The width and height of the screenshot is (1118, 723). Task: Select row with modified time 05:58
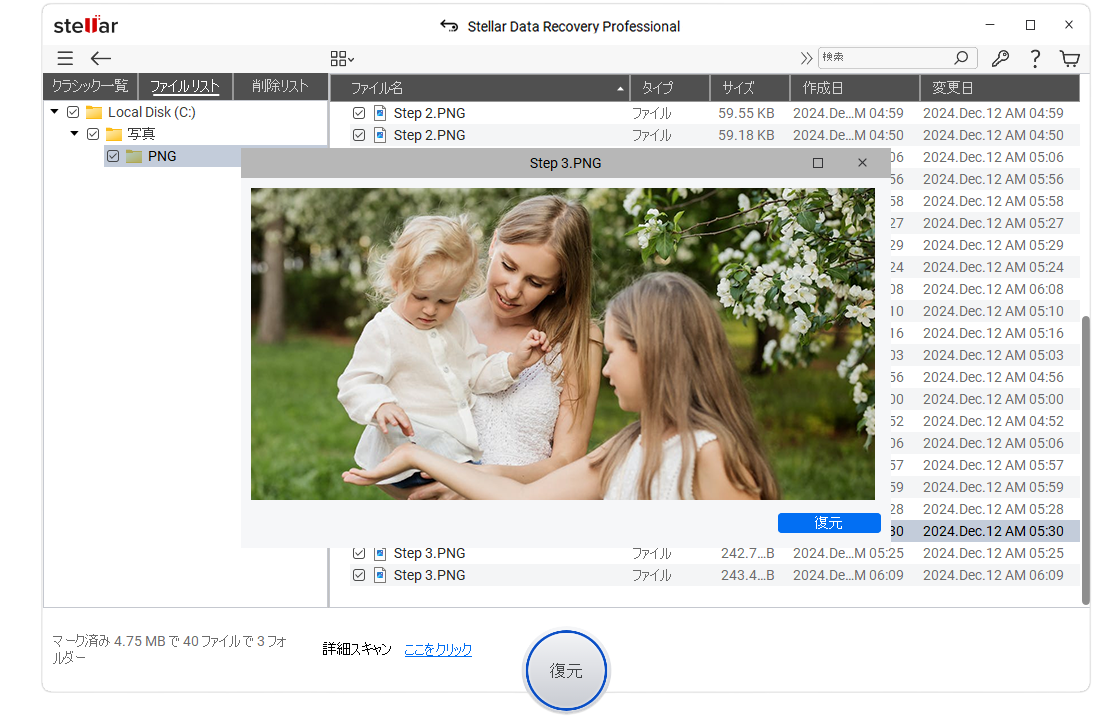985,201
